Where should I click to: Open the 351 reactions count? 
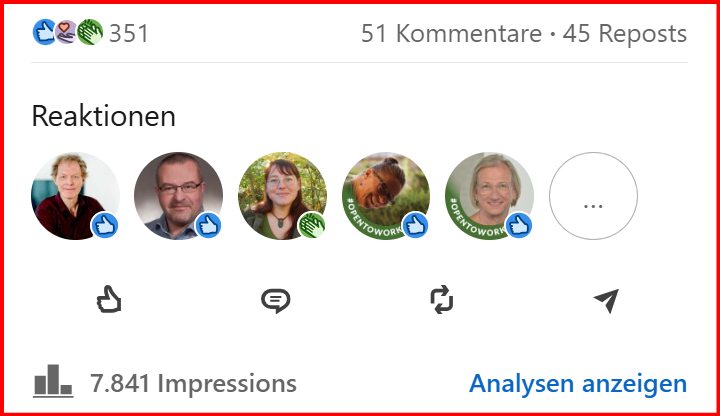click(x=129, y=34)
